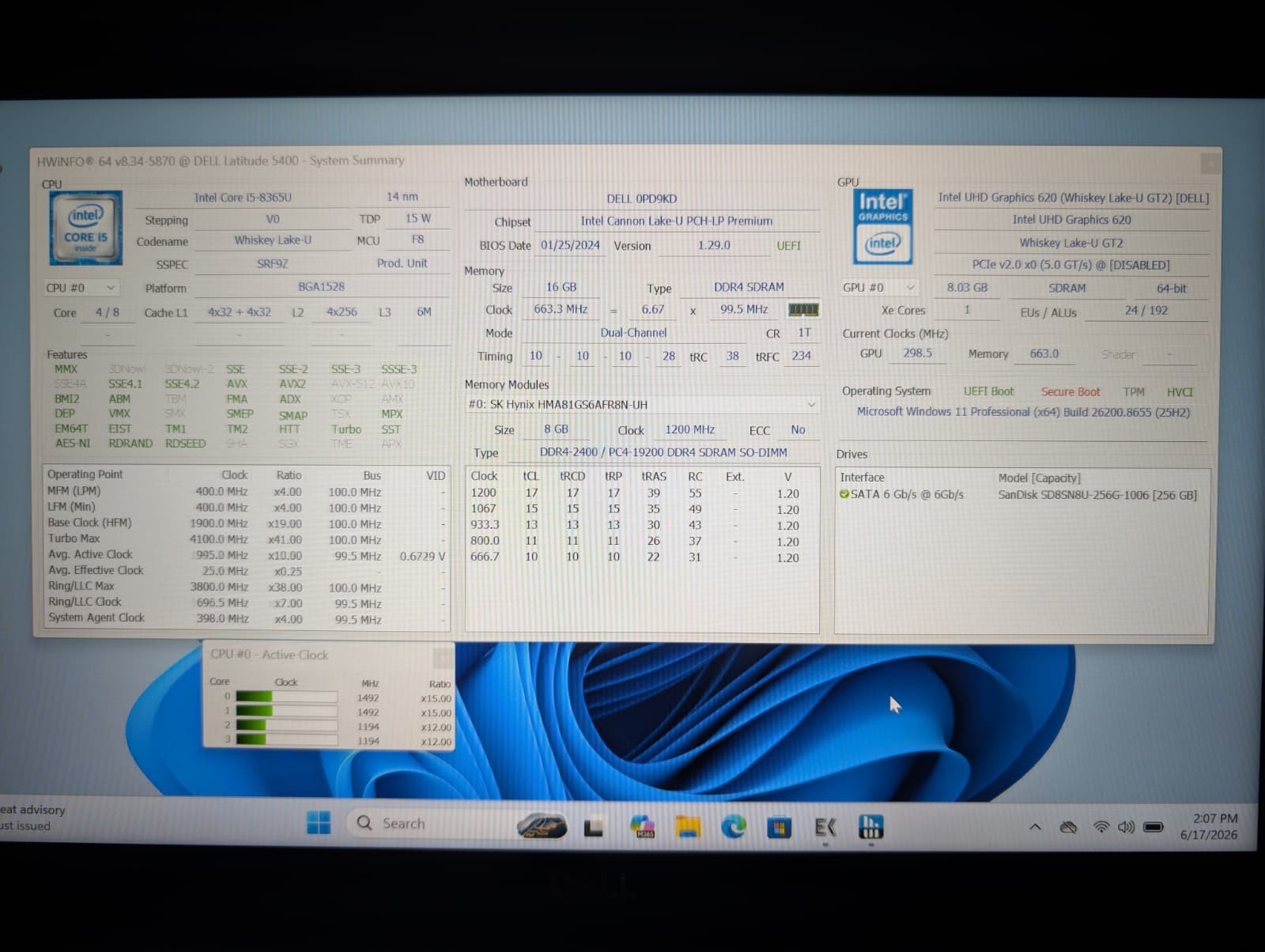The image size is (1265, 952).
Task: Click the Intel Graphics logo badge
Action: [x=882, y=227]
